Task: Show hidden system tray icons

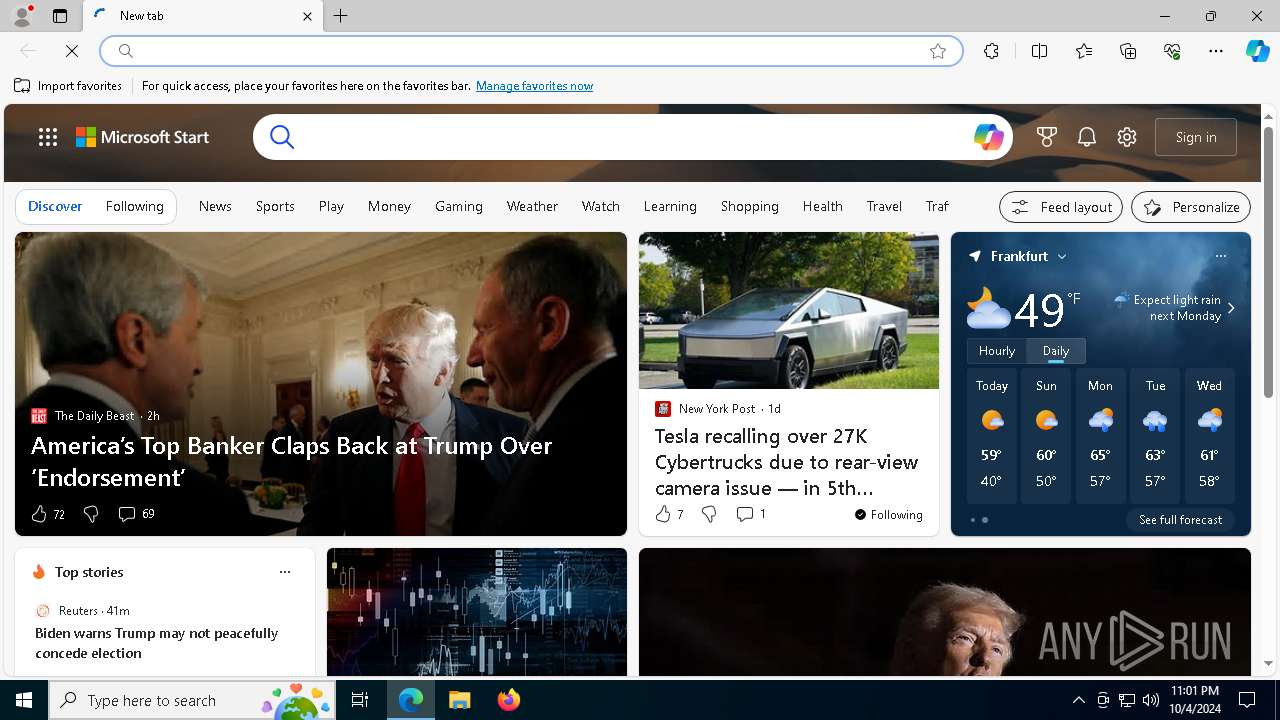Action: tap(1078, 700)
